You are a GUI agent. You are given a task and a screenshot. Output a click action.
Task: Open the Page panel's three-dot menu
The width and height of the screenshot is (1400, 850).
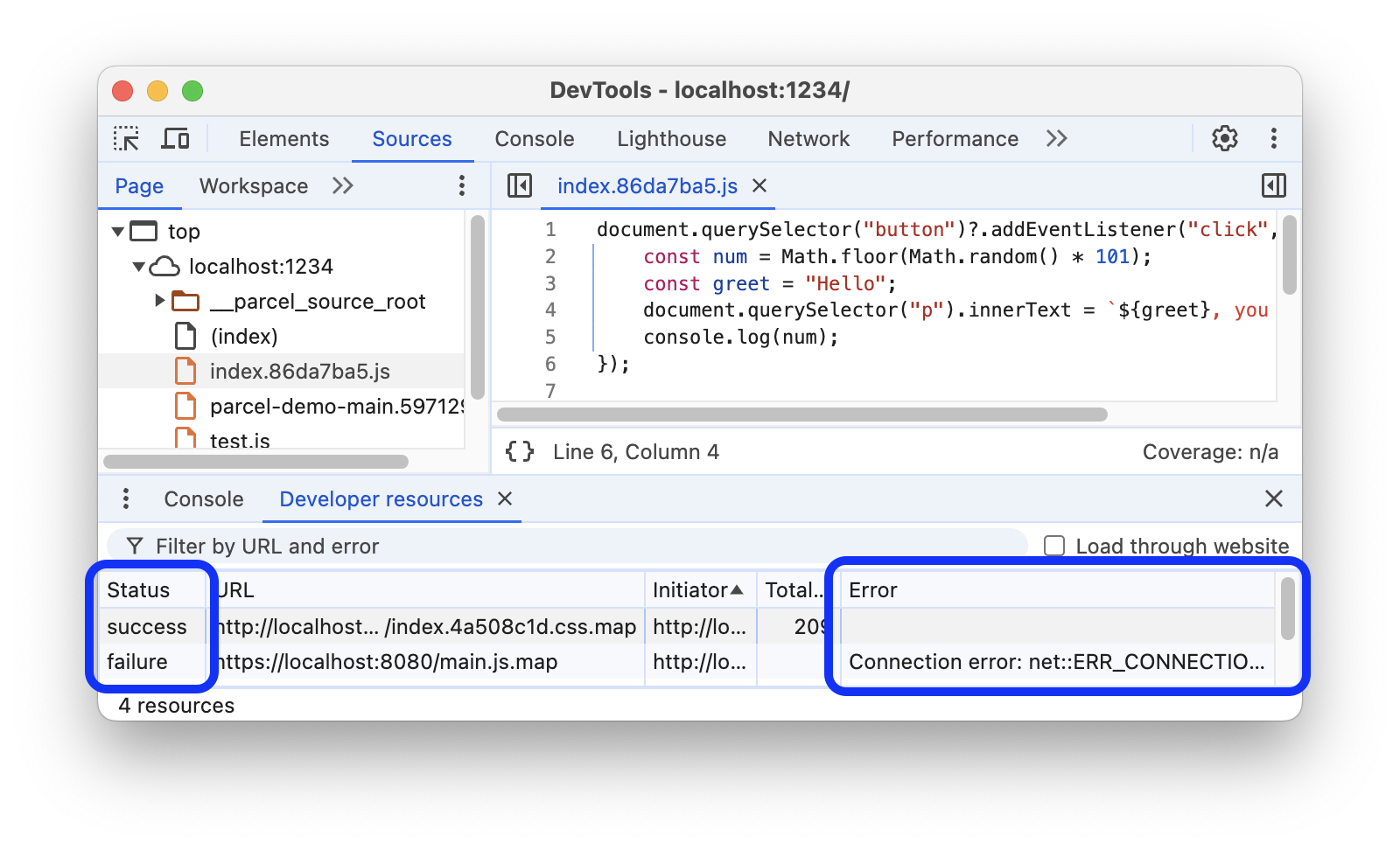[x=461, y=185]
